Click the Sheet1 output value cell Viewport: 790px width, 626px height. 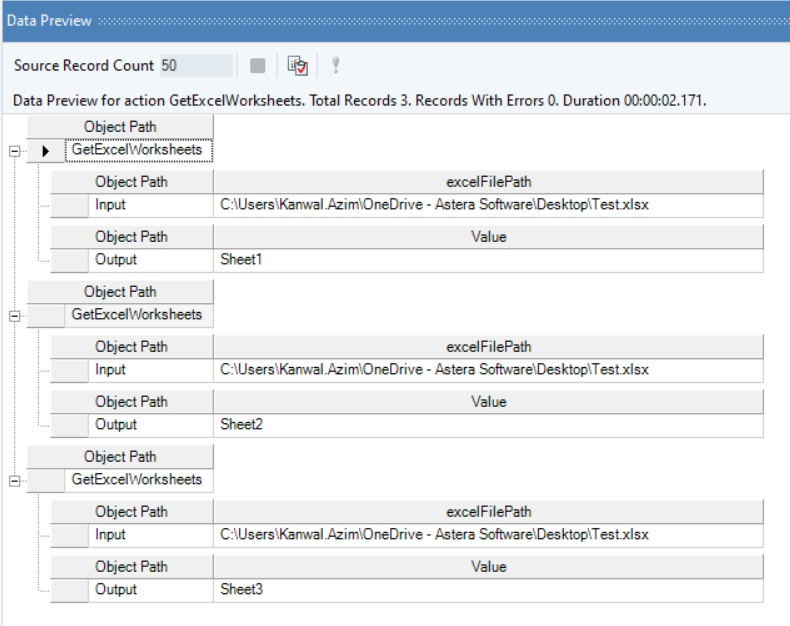(490, 260)
